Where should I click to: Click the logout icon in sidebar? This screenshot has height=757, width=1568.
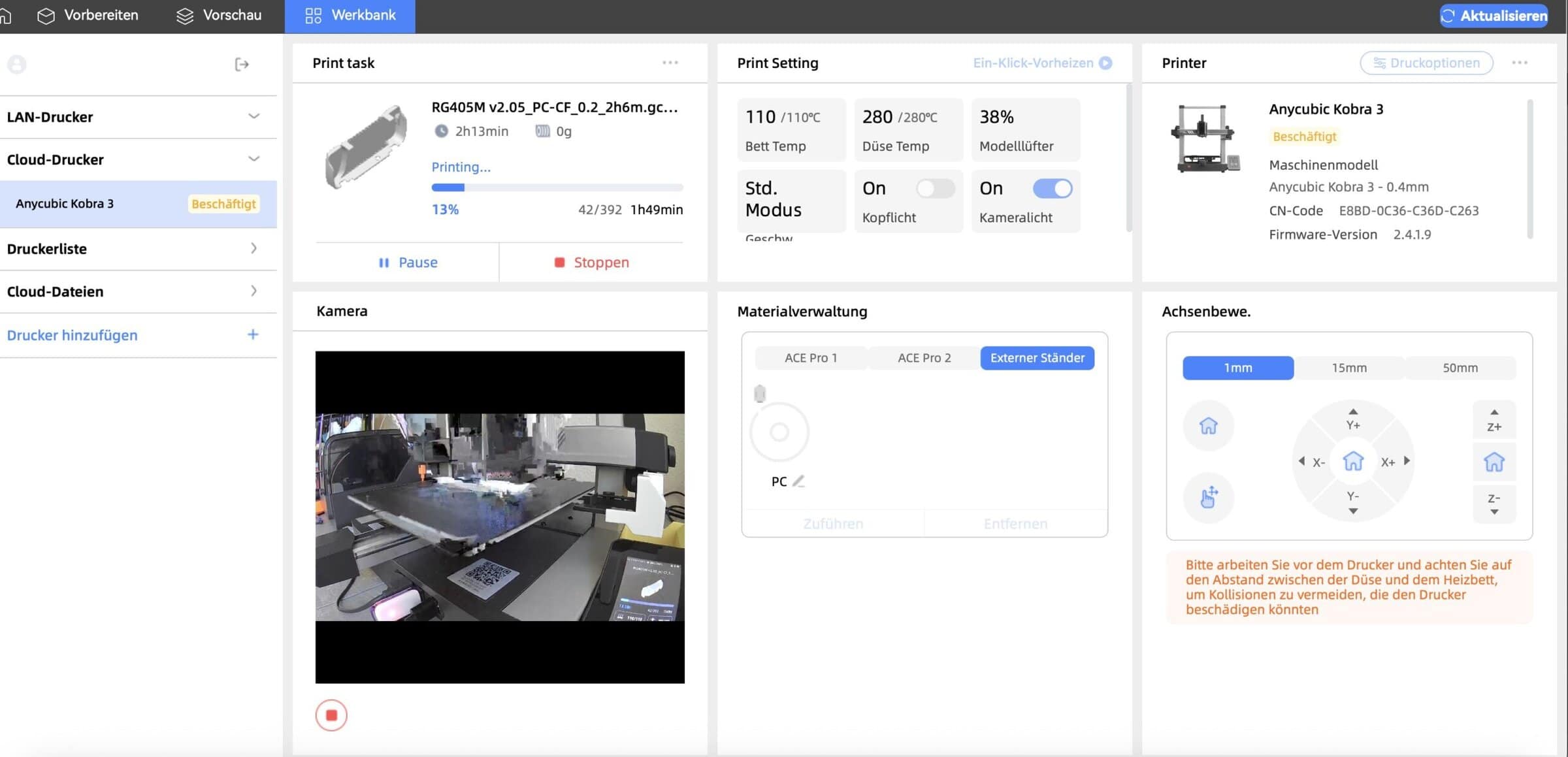click(x=242, y=64)
